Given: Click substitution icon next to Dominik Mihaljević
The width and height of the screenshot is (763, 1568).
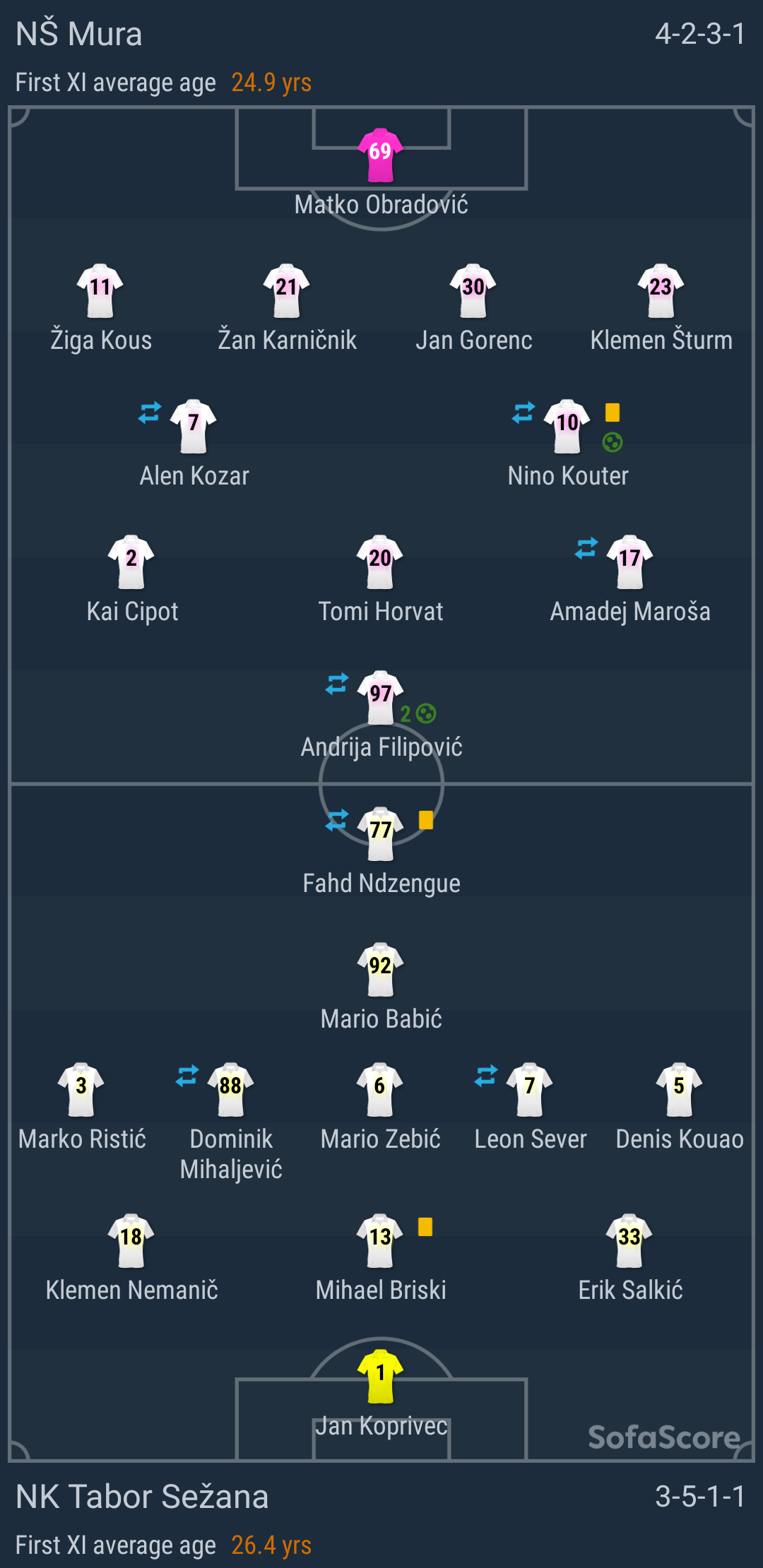Looking at the screenshot, I should tap(187, 1076).
